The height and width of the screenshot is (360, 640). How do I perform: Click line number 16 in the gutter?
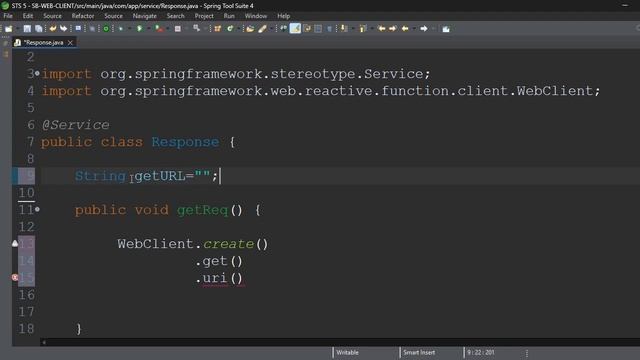coord(27,295)
